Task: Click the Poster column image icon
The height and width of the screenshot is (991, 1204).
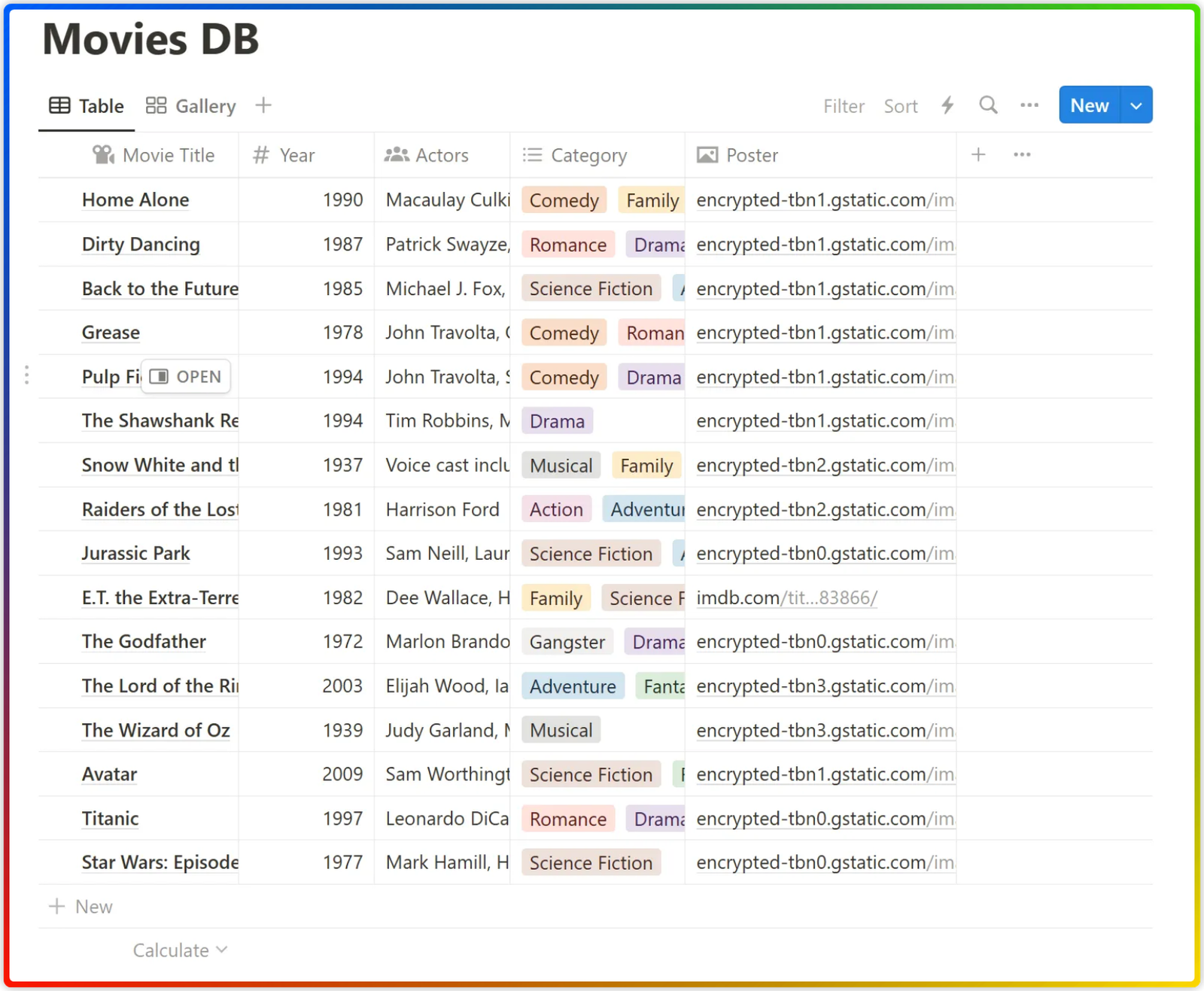Action: tap(707, 155)
